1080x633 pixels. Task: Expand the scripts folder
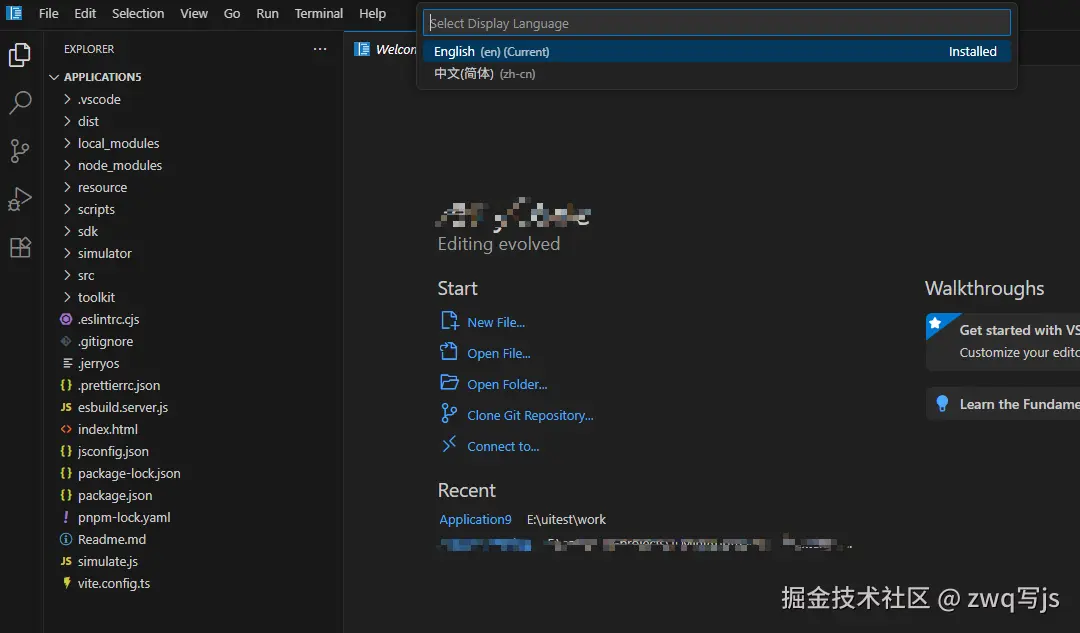click(67, 209)
